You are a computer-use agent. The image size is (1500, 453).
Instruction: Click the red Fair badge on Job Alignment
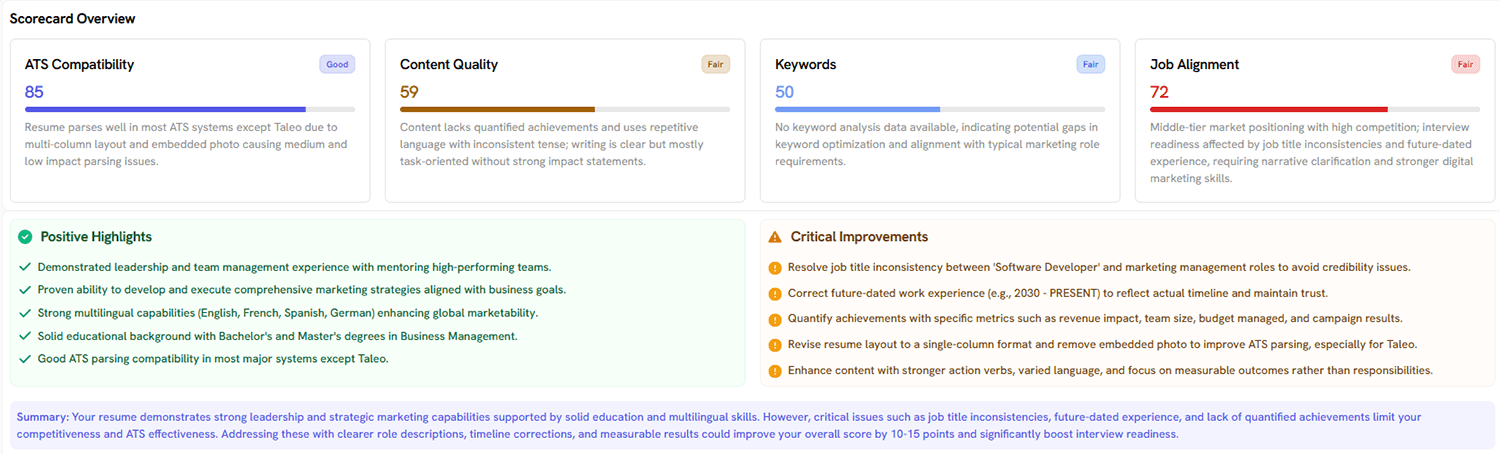pos(1465,64)
